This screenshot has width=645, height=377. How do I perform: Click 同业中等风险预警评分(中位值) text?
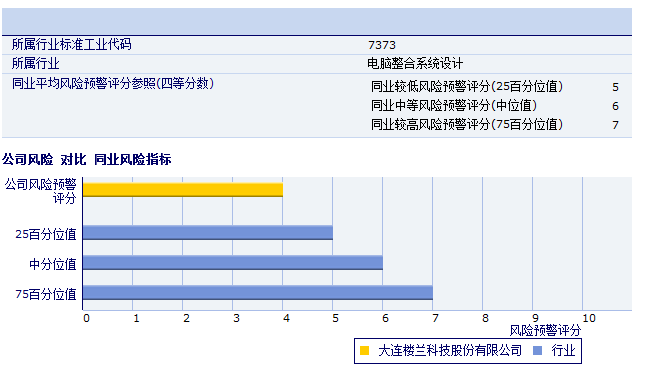454,105
